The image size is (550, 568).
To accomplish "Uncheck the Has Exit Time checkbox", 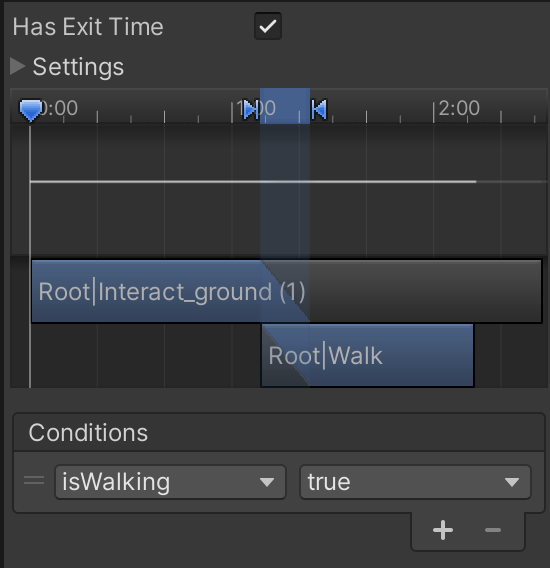I will pos(268,26).
